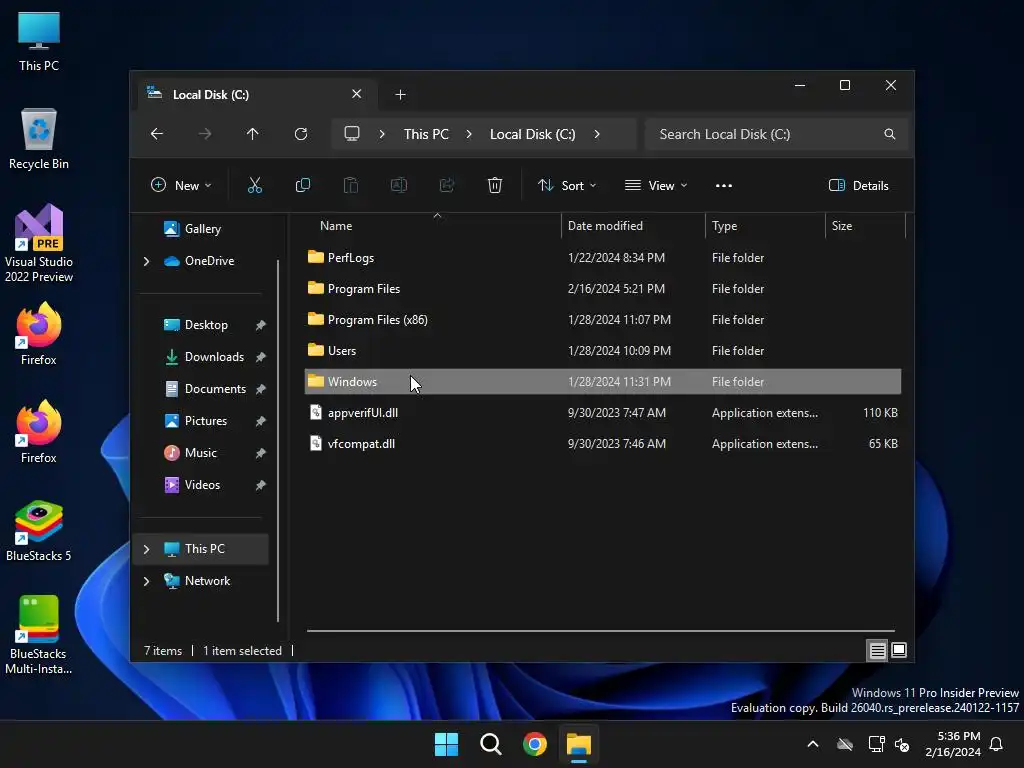Open the New dropdown menu

tap(181, 185)
